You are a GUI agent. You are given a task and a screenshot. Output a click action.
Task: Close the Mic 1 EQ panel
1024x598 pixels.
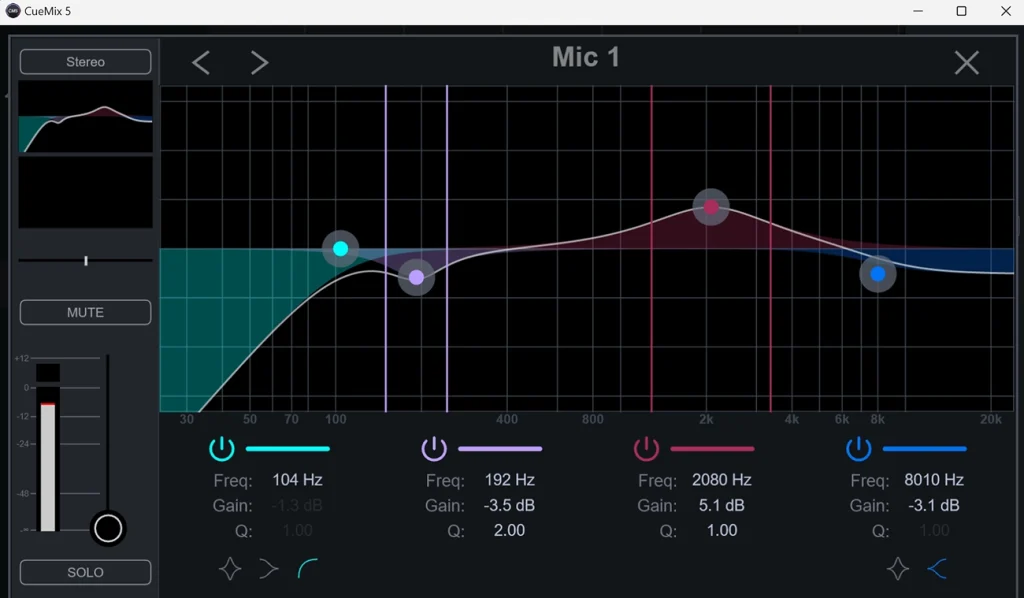[966, 63]
